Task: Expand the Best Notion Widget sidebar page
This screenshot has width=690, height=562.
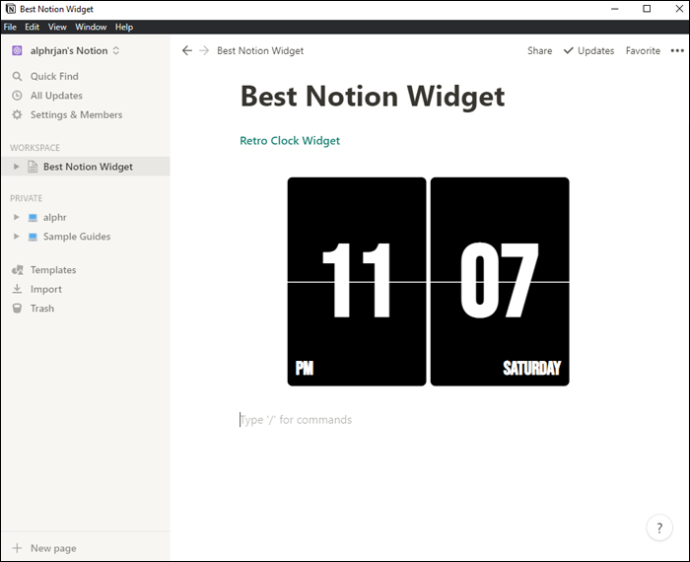Action: click(x=16, y=167)
